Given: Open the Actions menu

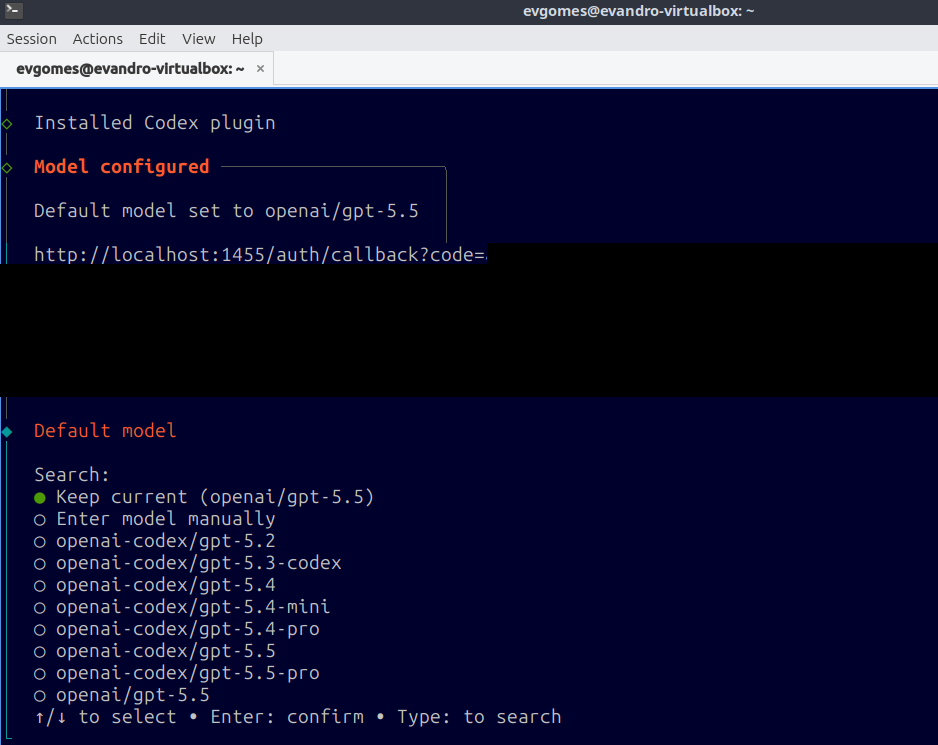Looking at the screenshot, I should pos(98,39).
